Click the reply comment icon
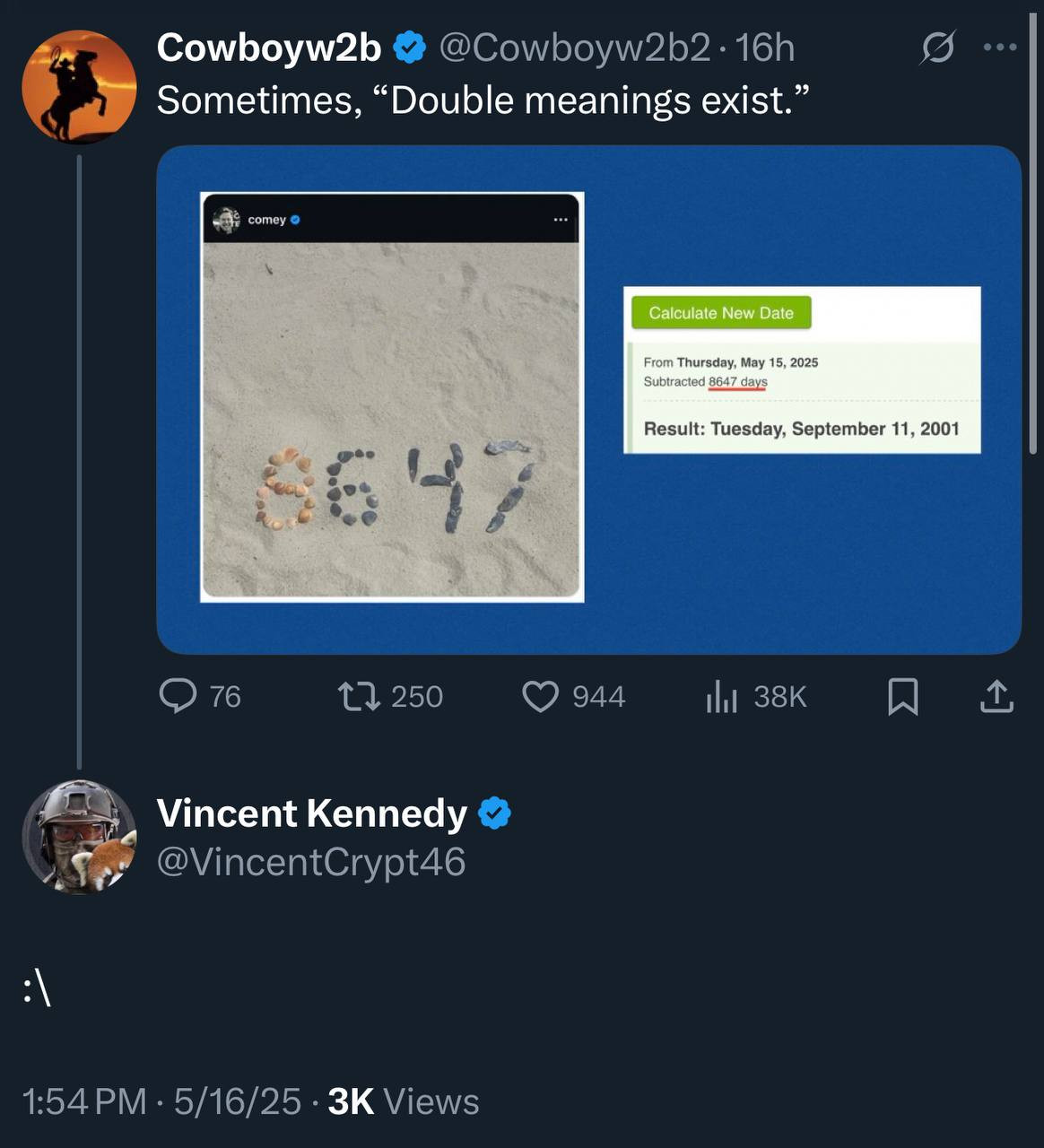1044x1148 pixels. pos(178,696)
